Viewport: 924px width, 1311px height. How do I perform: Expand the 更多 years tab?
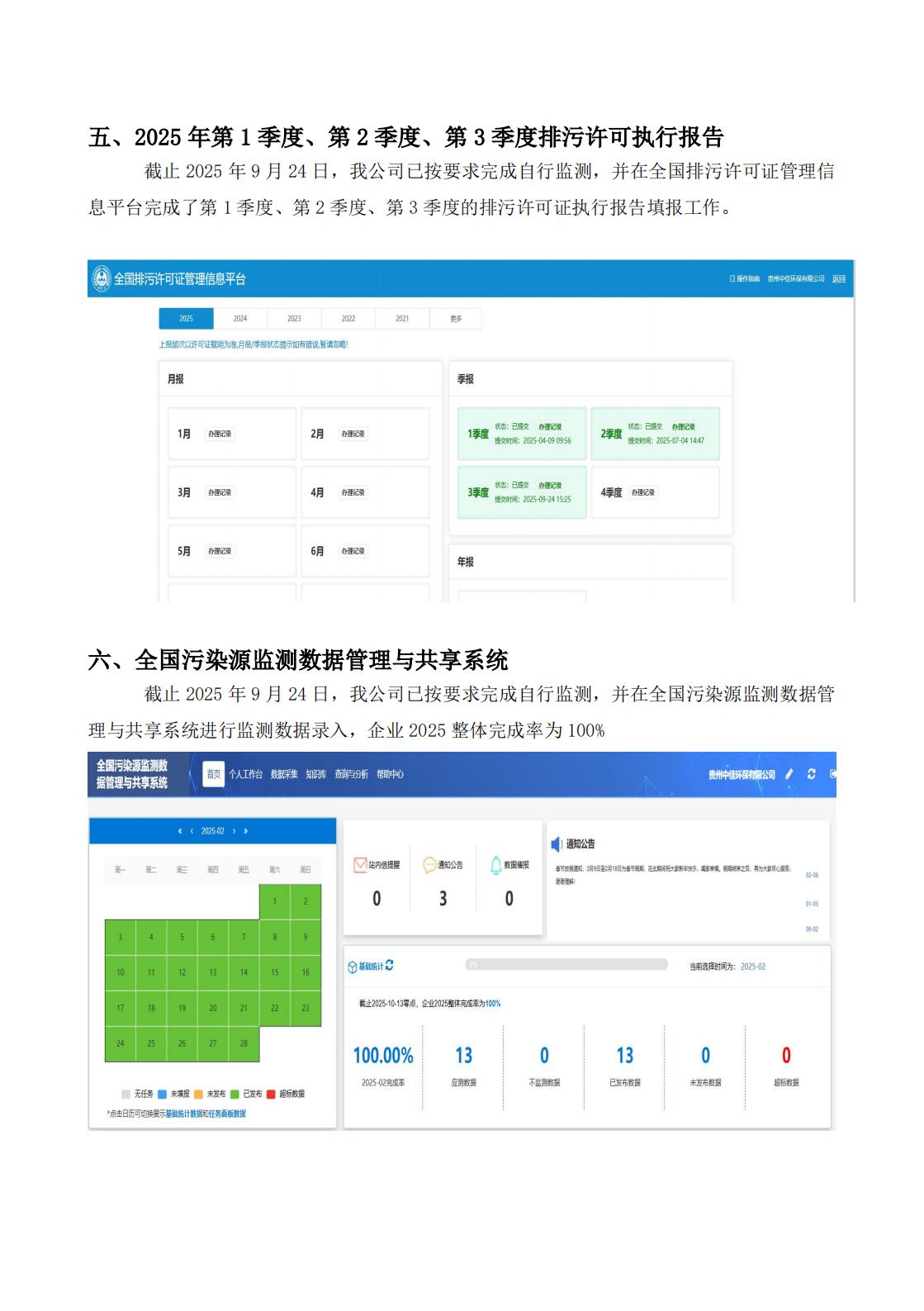(x=456, y=319)
